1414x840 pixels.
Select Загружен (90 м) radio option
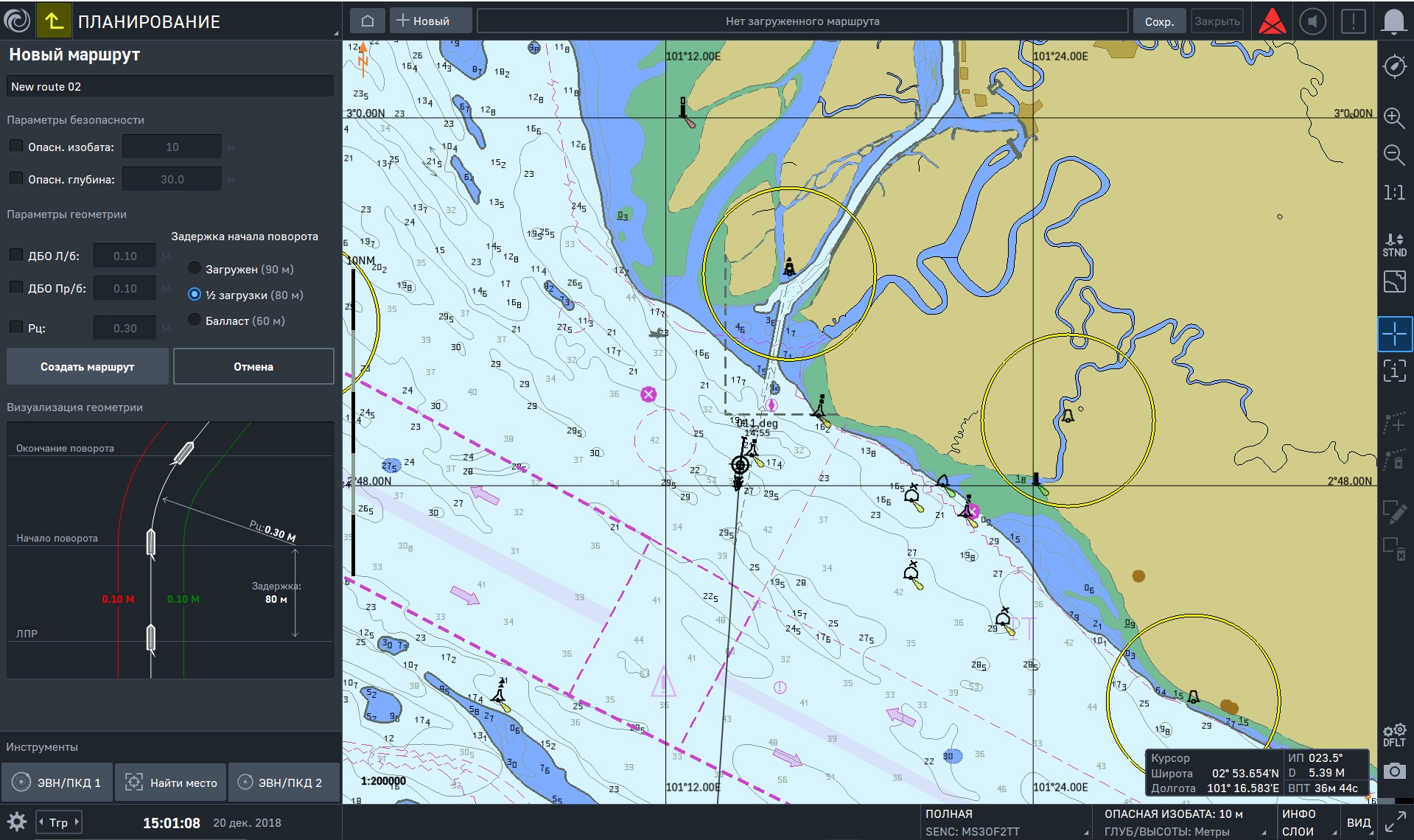195,269
